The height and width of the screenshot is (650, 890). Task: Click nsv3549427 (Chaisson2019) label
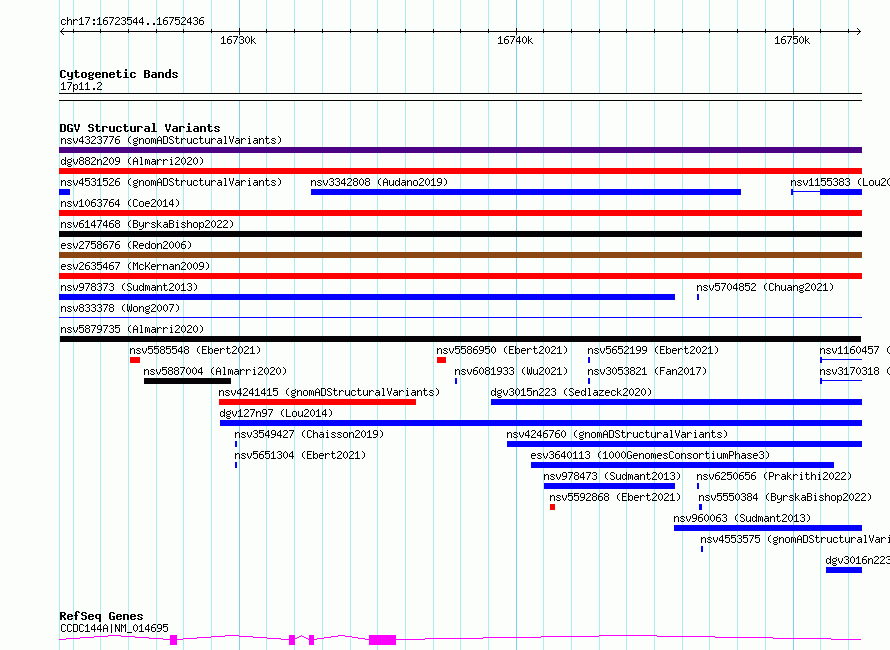pos(309,434)
